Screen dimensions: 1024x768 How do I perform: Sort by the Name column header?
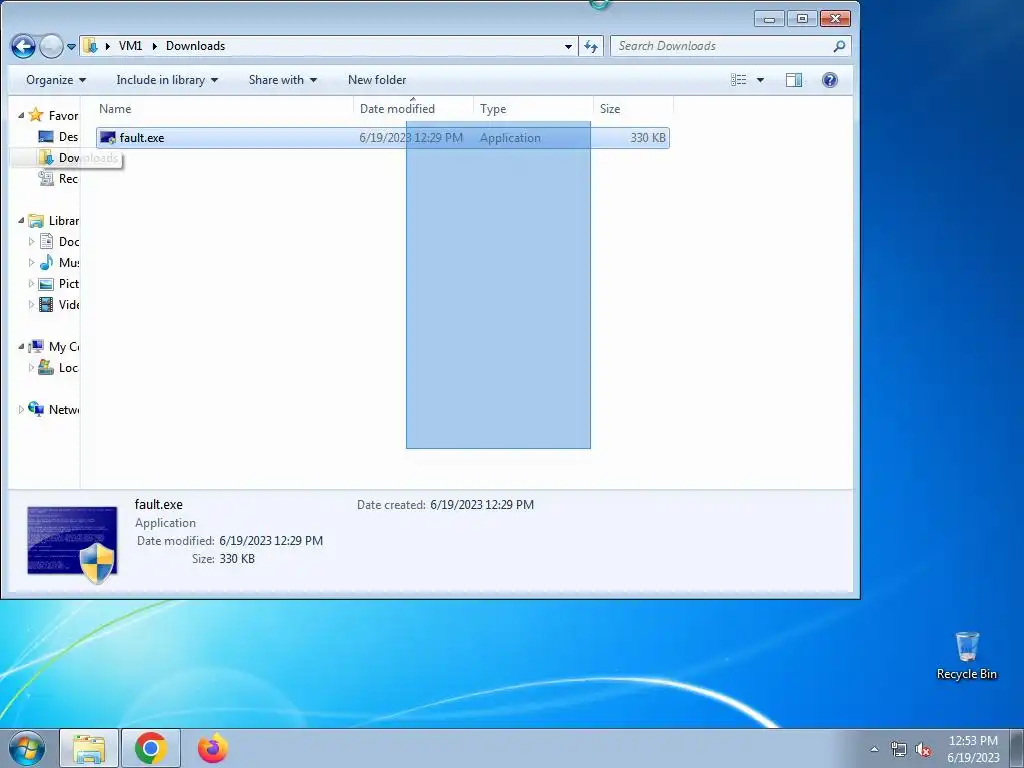pos(224,108)
